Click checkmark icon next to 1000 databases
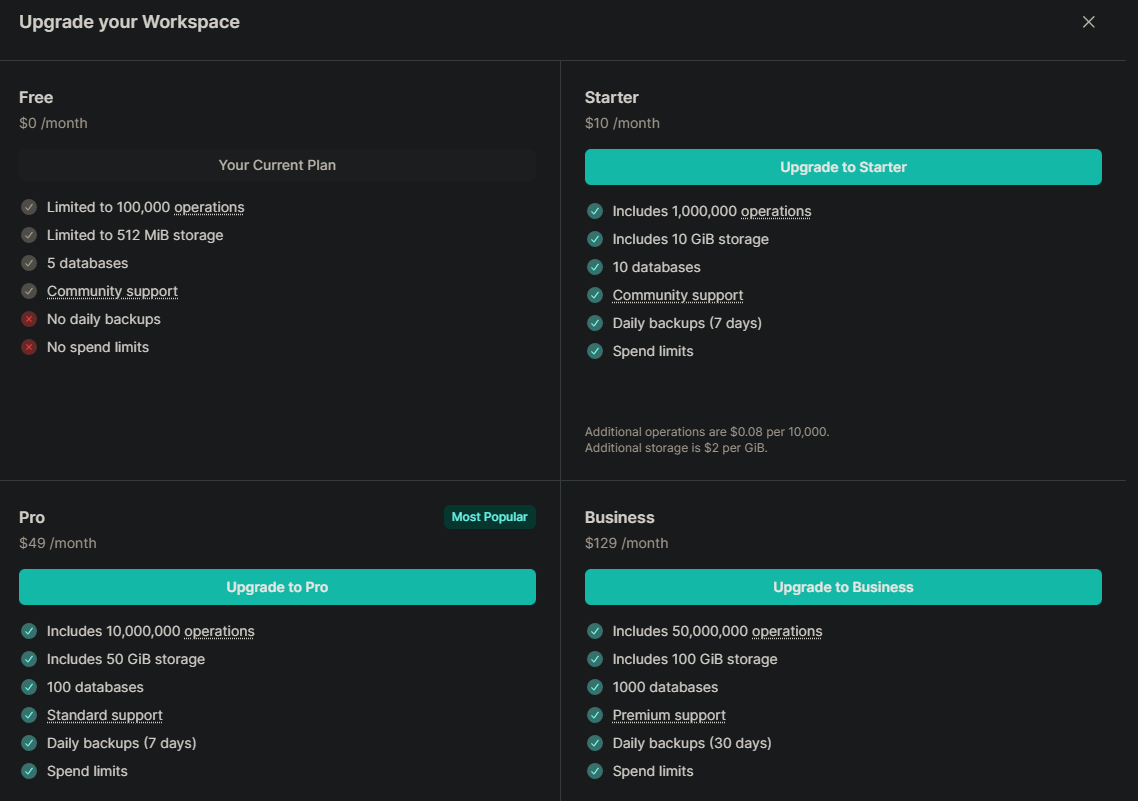Screen dimensions: 1138x801 coord(595,687)
